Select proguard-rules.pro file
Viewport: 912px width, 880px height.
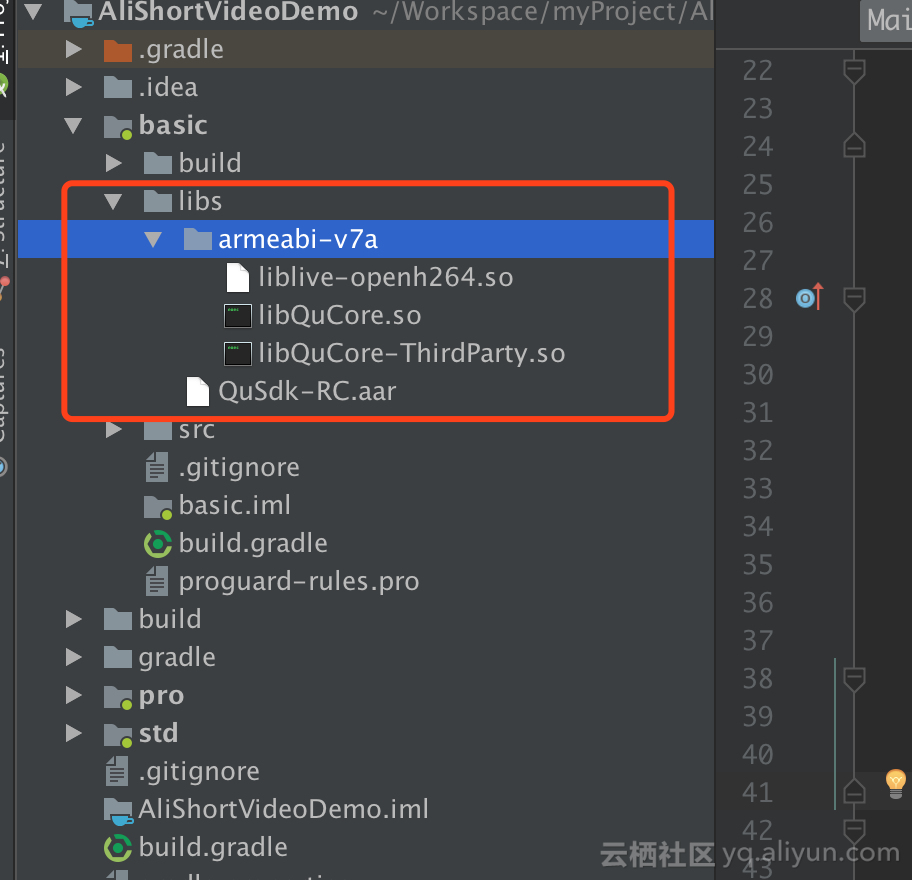(299, 582)
